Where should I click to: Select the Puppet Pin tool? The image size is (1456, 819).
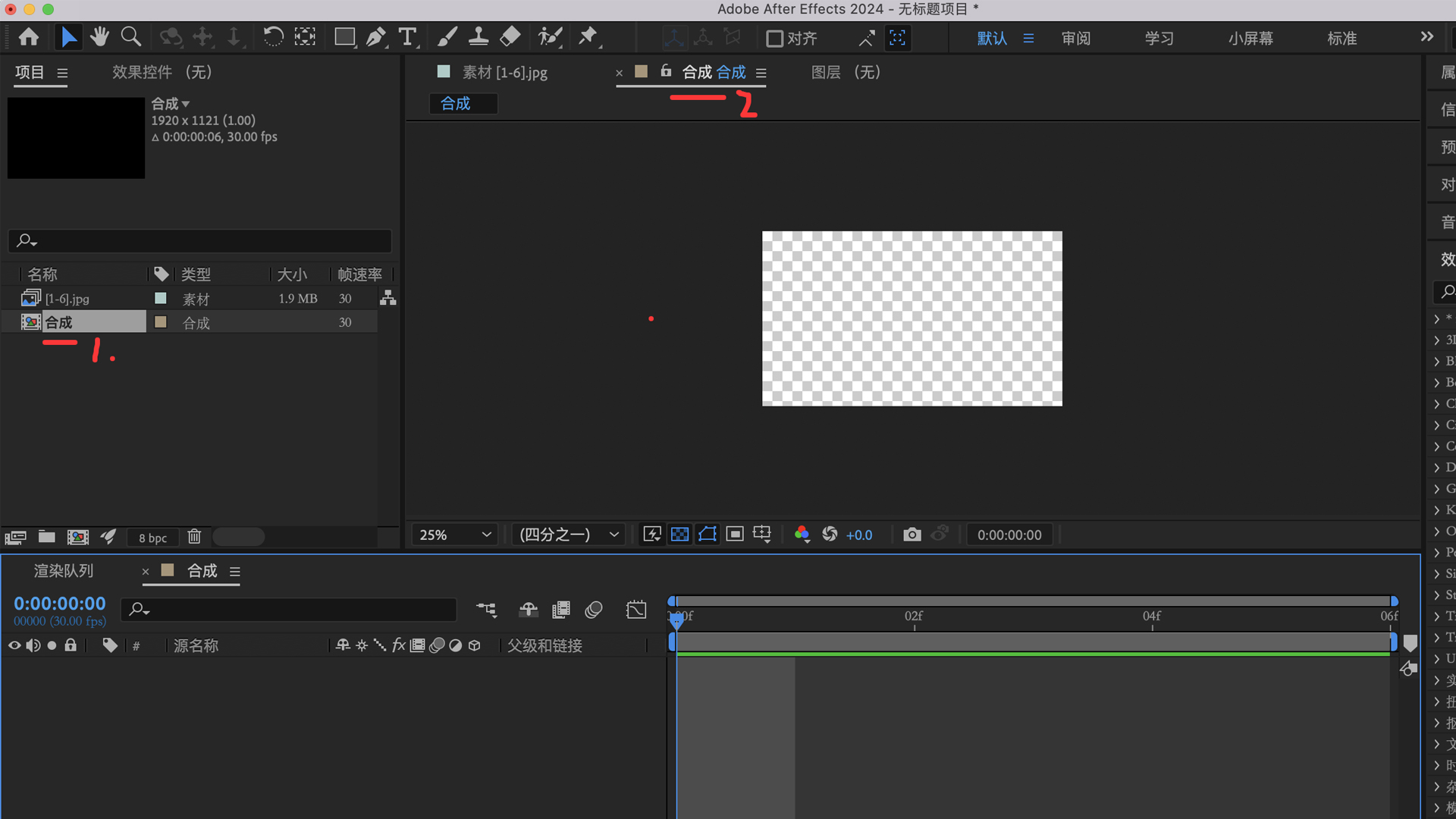(588, 36)
